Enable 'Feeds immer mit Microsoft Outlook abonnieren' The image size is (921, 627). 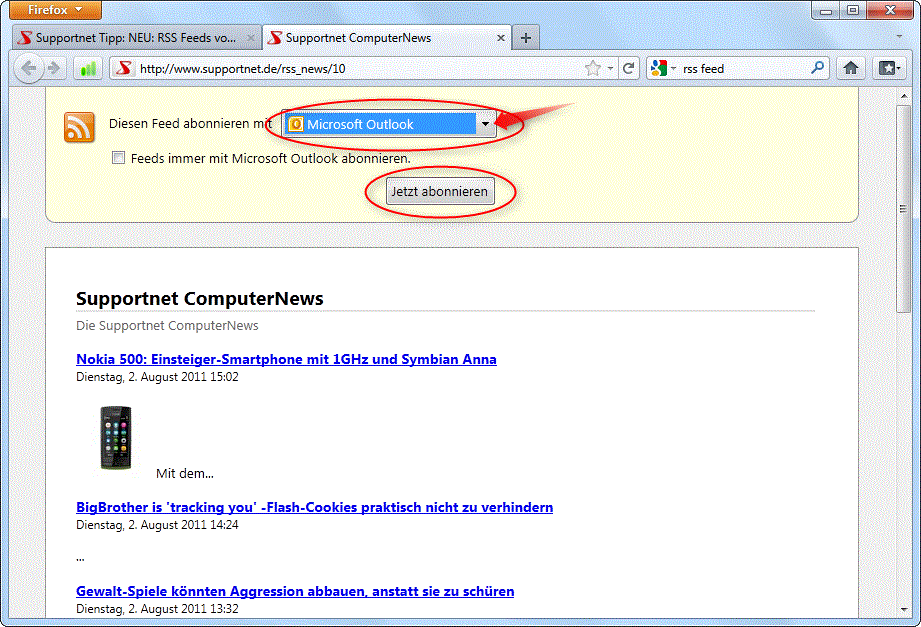119,157
